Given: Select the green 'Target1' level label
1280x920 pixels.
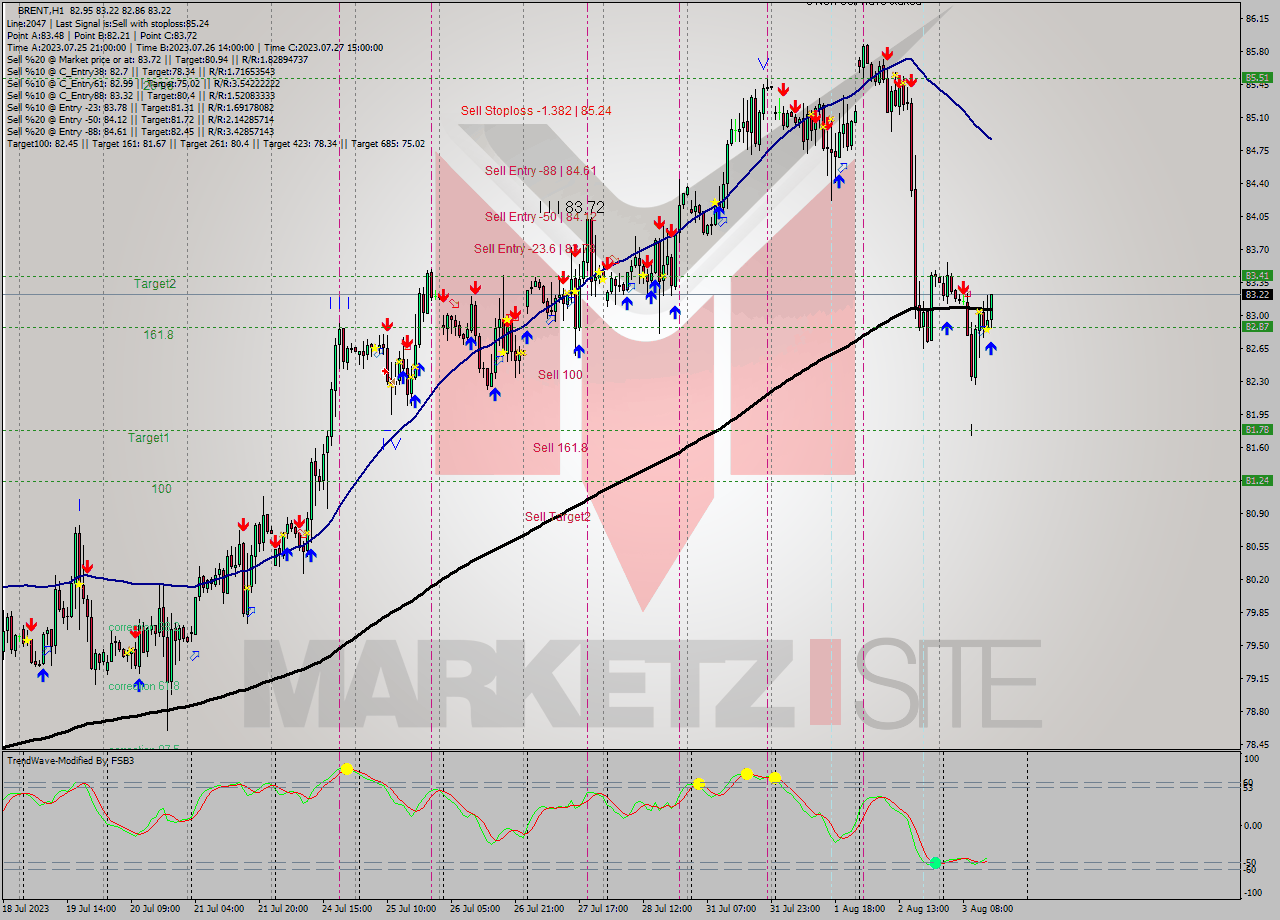Looking at the screenshot, I should [x=148, y=438].
